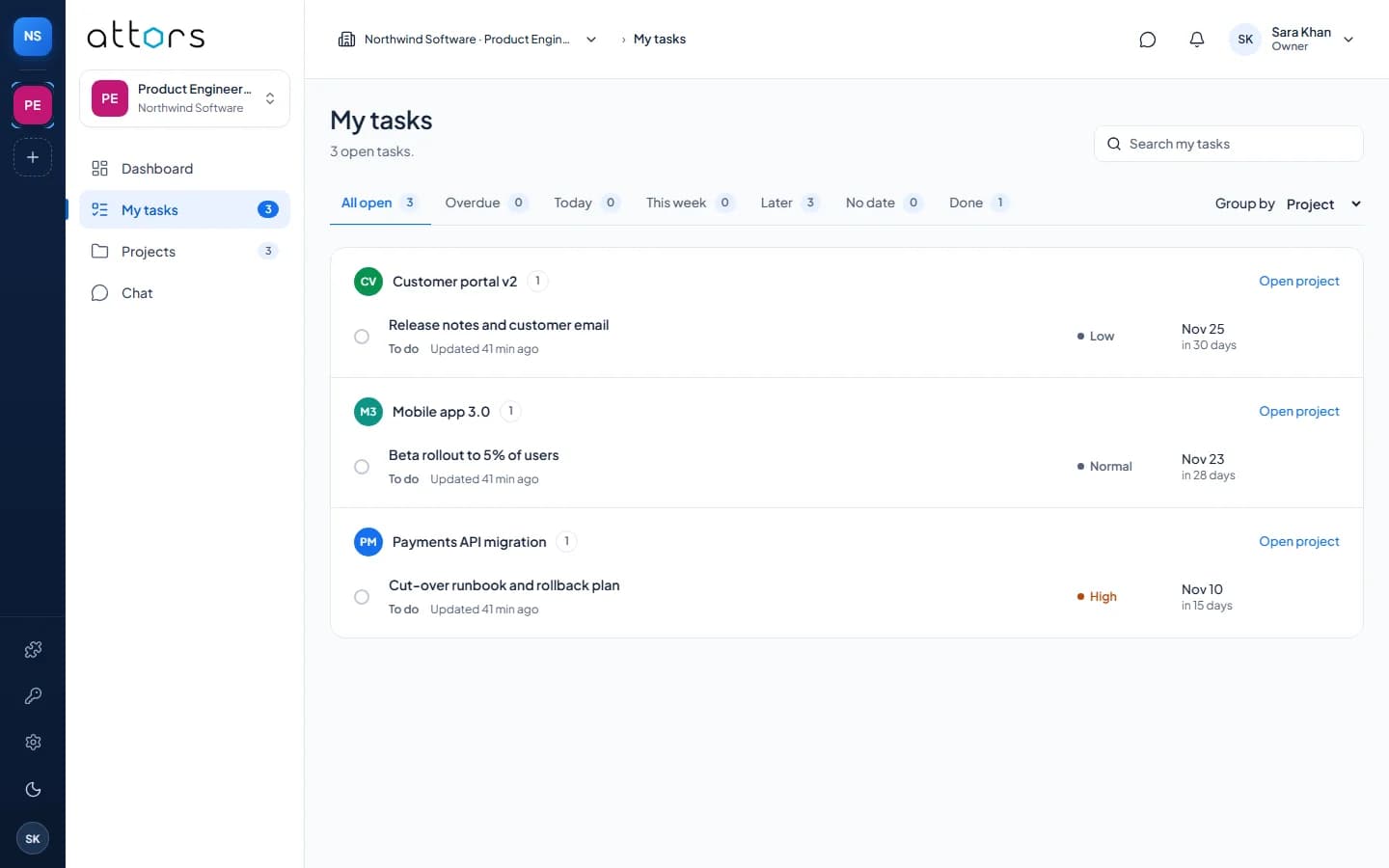Select the All open tab
The width and height of the screenshot is (1389, 868).
[x=380, y=203]
